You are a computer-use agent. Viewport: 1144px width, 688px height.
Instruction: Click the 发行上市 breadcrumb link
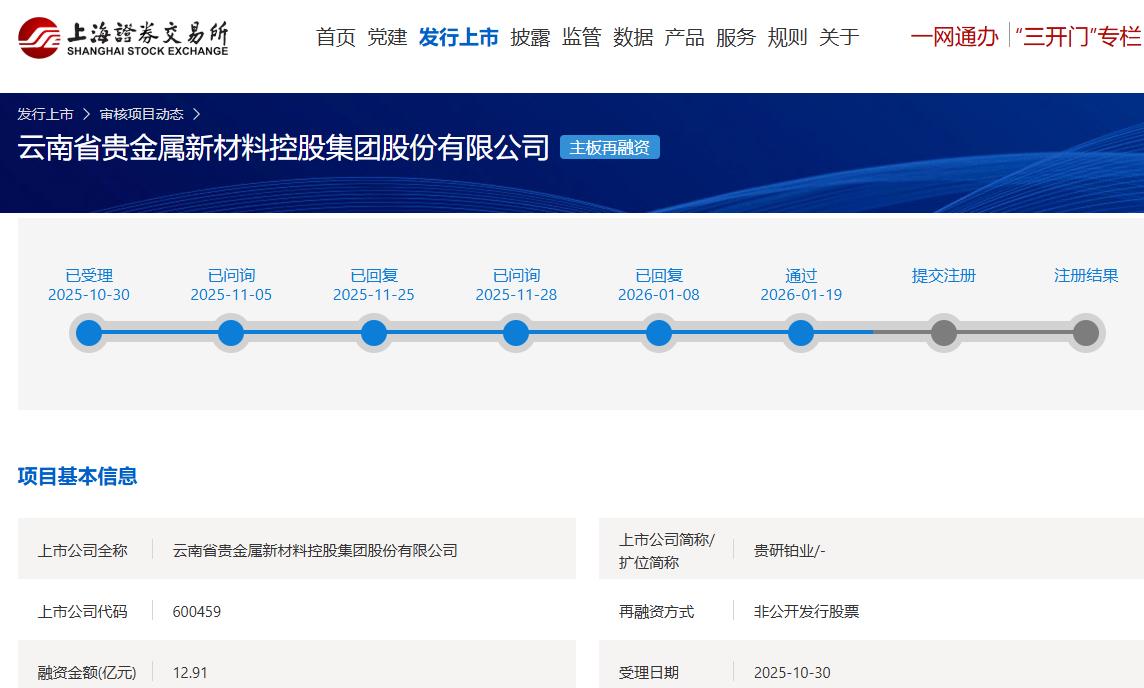click(x=45, y=114)
